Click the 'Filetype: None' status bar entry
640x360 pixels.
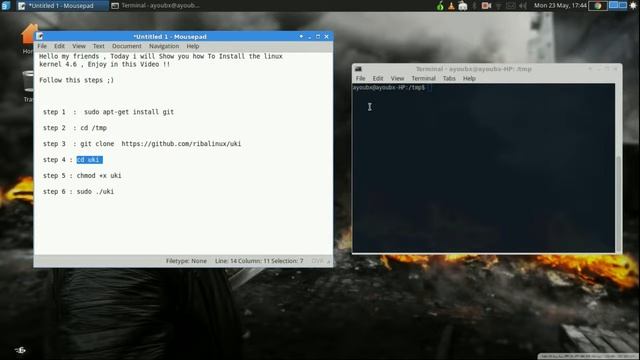186,261
